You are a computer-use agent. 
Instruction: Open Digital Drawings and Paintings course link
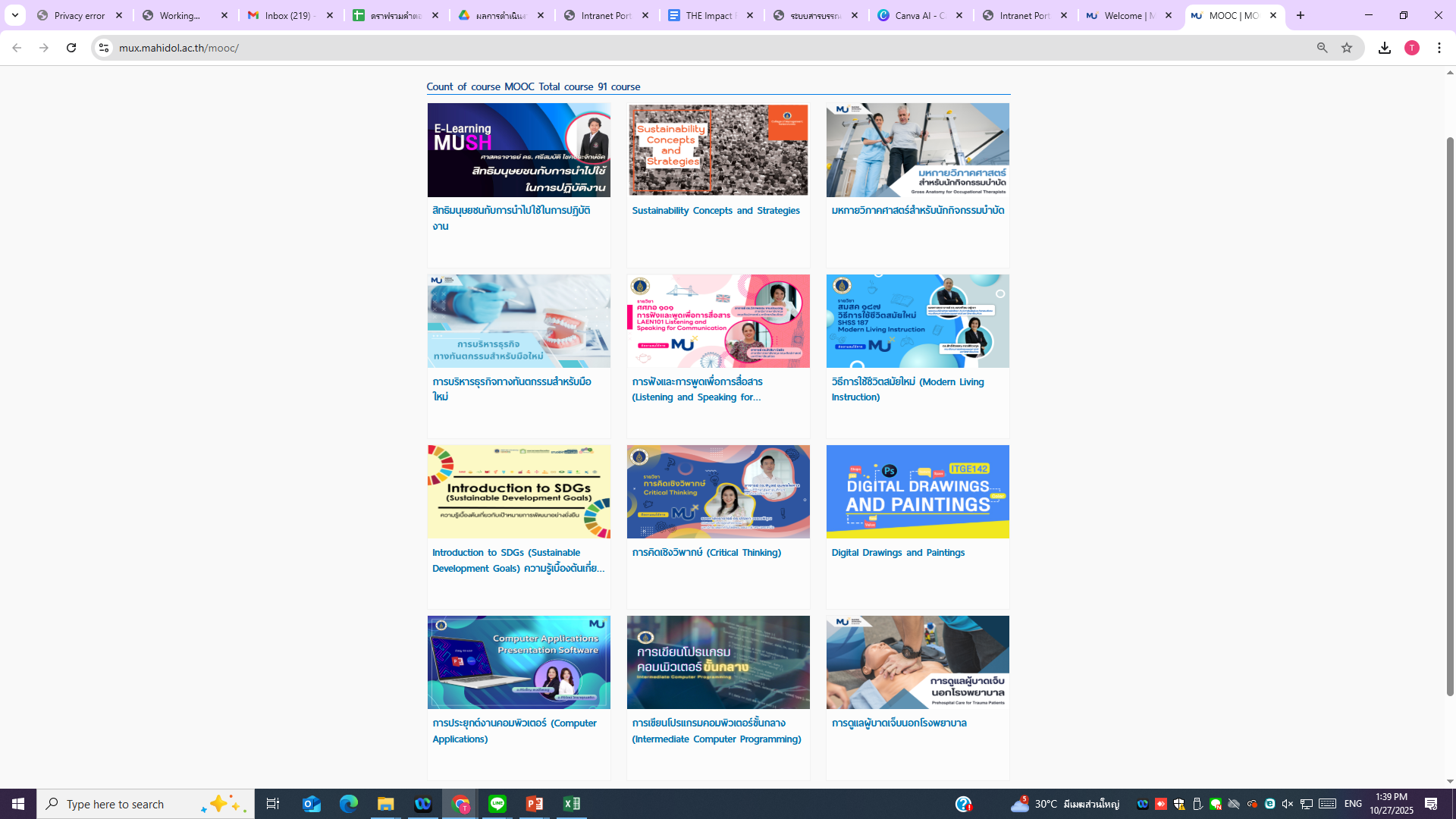click(897, 553)
